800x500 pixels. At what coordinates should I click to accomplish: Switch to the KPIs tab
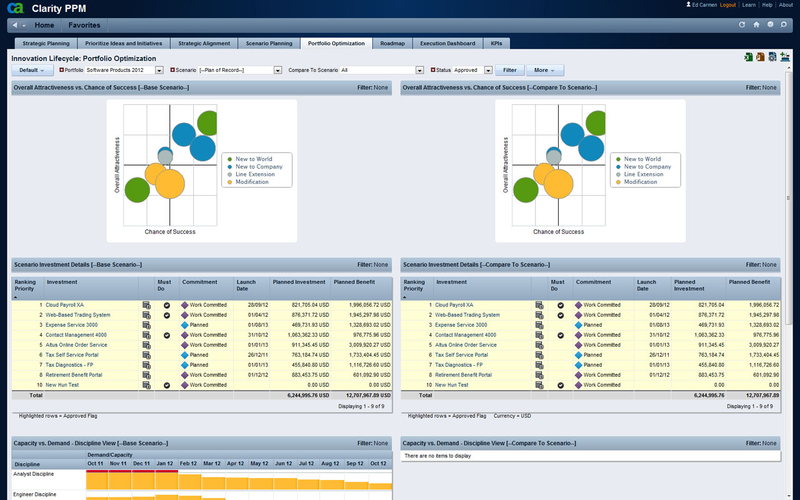tap(496, 43)
